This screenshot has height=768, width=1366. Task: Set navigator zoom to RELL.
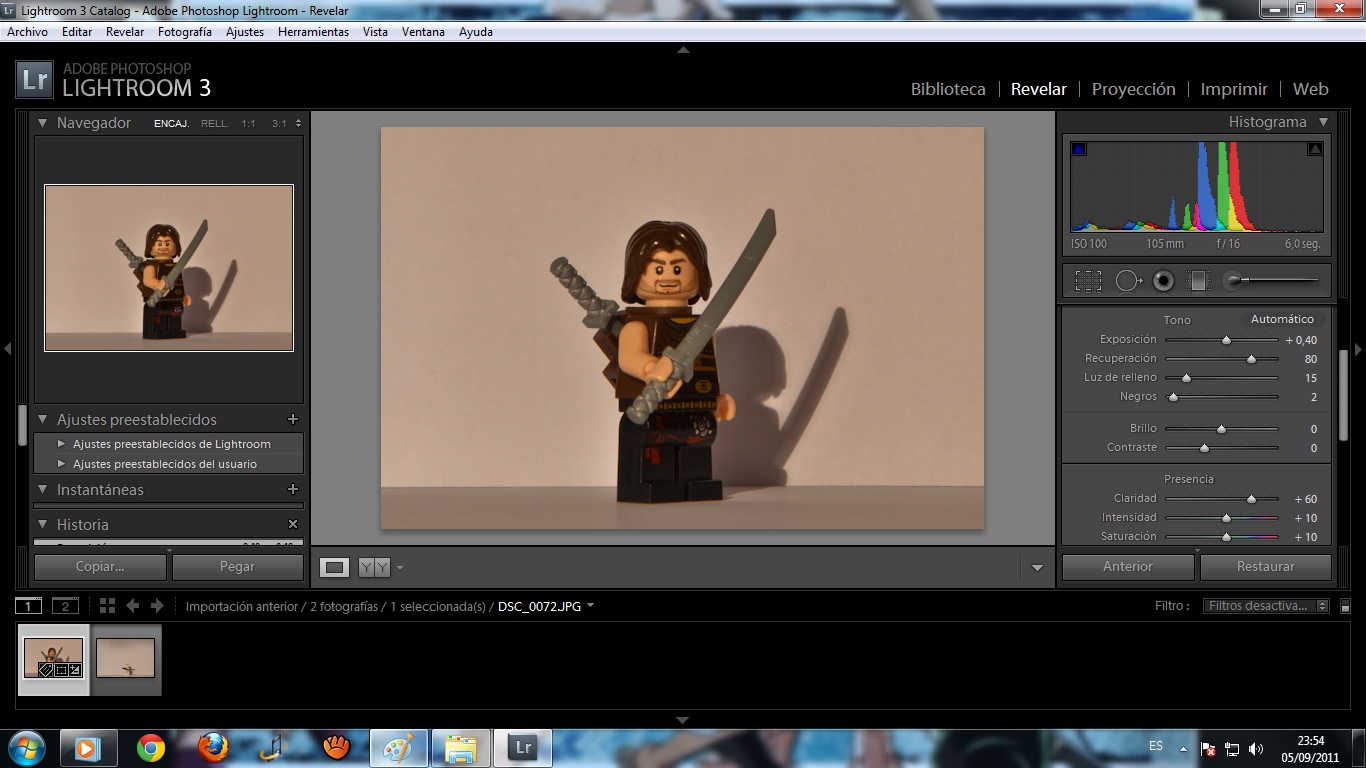[x=214, y=124]
